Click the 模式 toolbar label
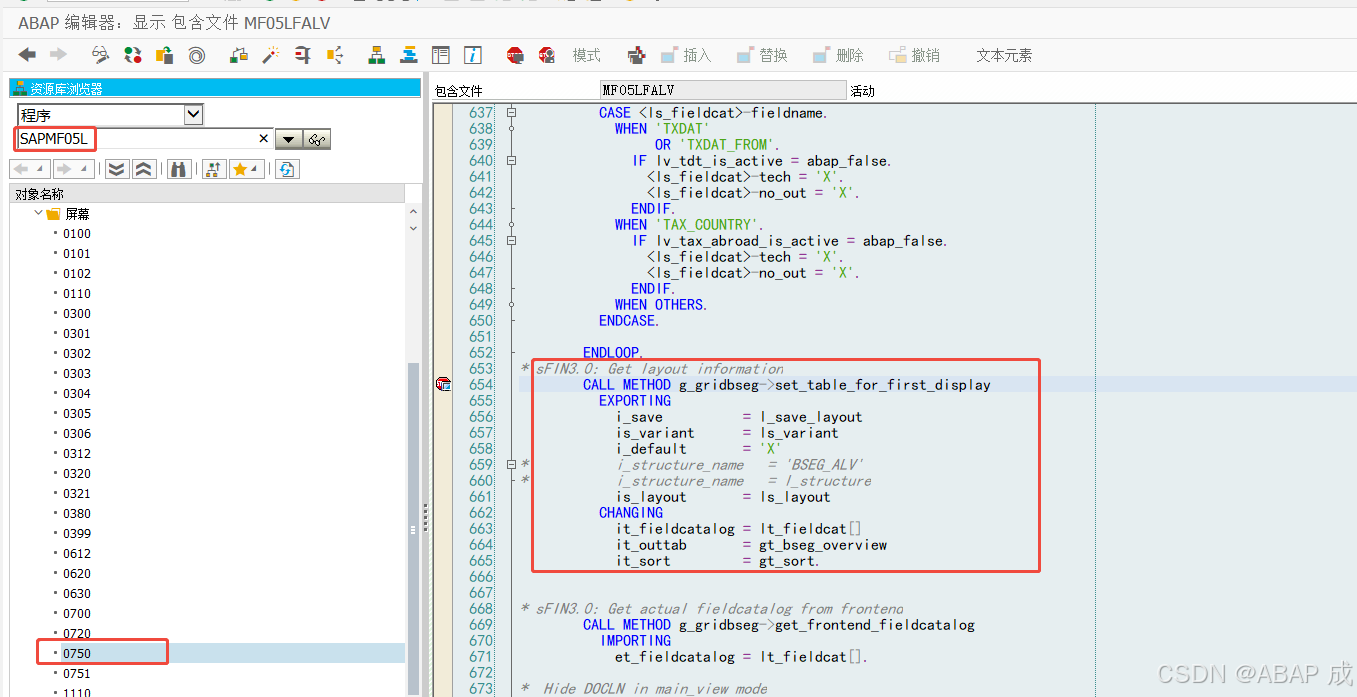This screenshot has width=1357, height=697. click(x=587, y=55)
